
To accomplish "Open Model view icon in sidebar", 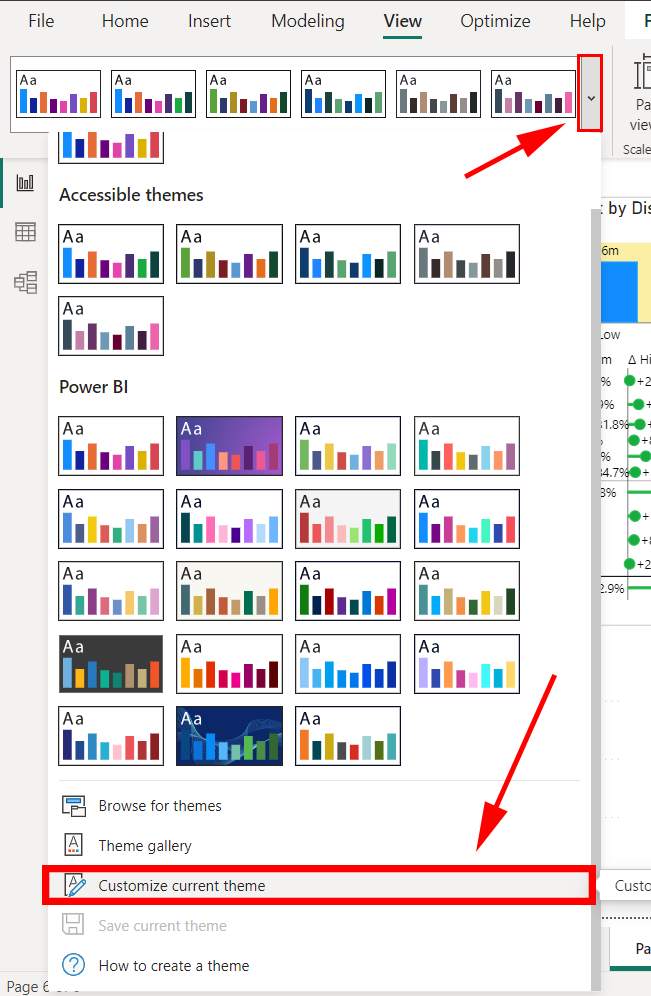I will 25,283.
